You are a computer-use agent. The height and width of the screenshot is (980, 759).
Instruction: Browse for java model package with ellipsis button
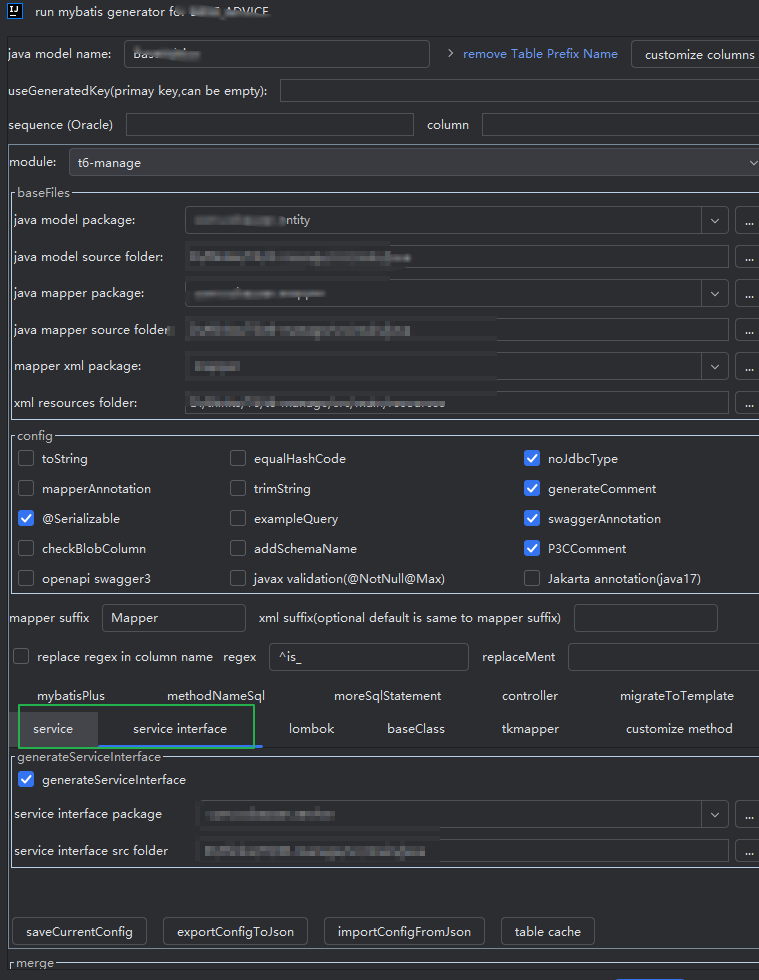click(x=748, y=220)
